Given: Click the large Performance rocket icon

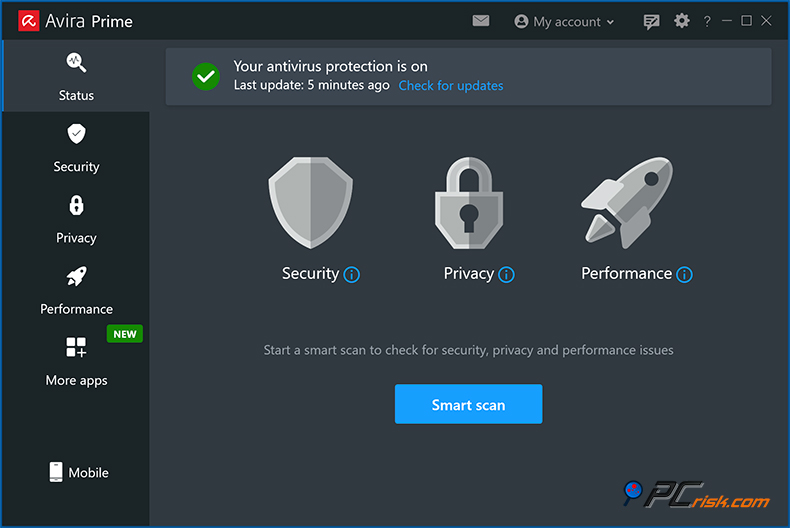Looking at the screenshot, I should tap(627, 203).
